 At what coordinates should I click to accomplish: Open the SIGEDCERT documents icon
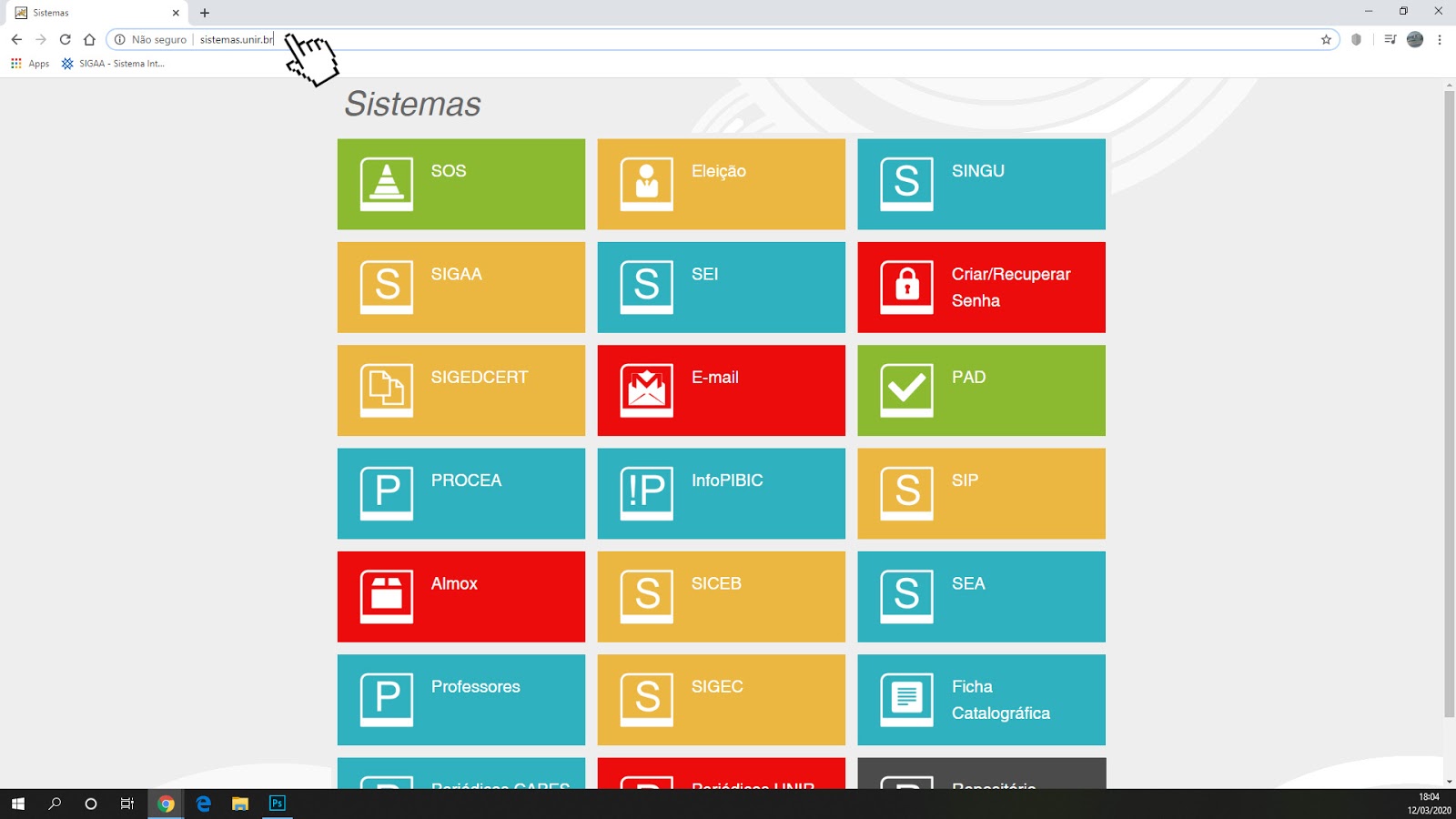(387, 390)
